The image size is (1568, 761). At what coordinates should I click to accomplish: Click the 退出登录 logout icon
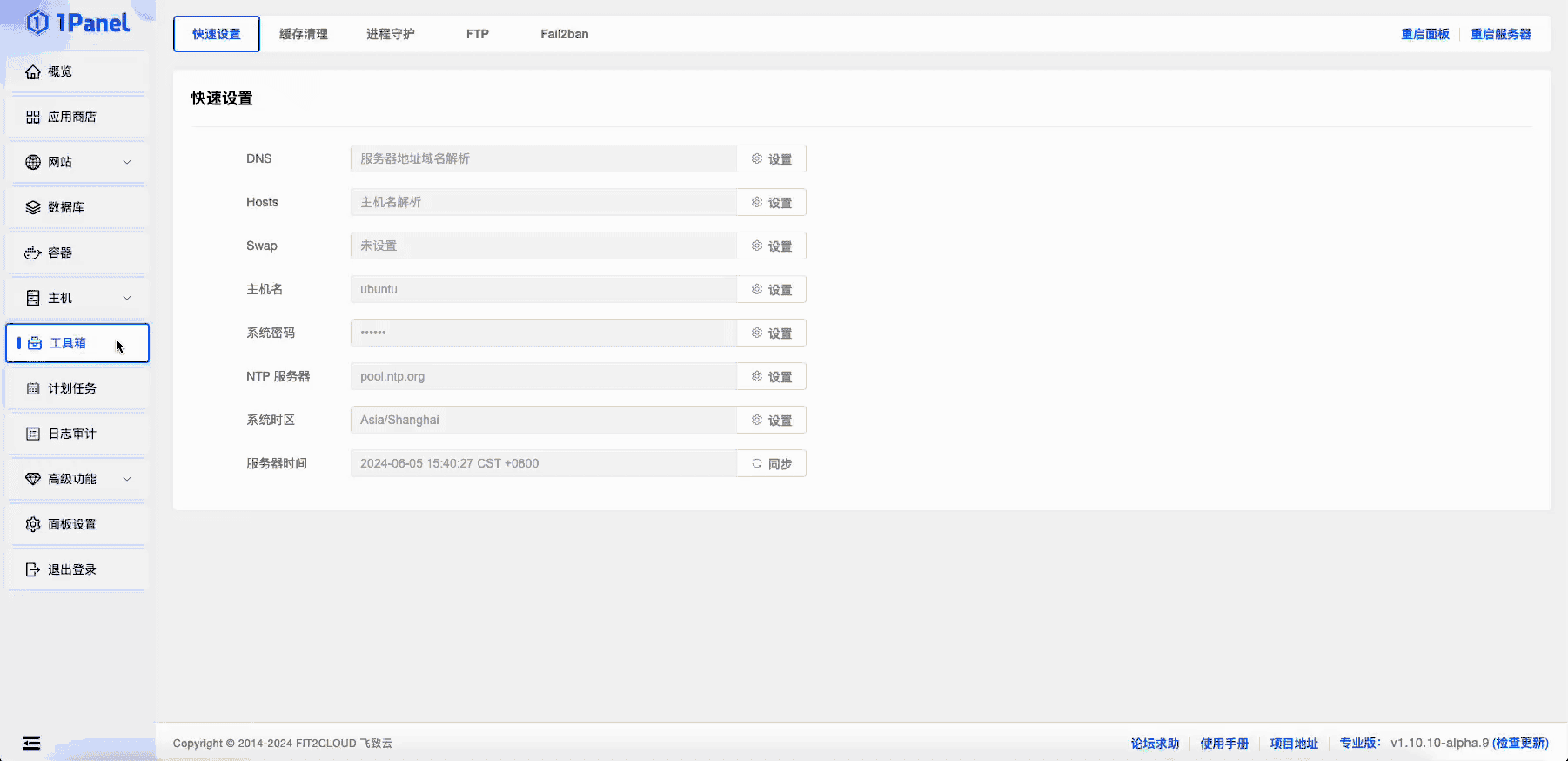pyautogui.click(x=33, y=569)
